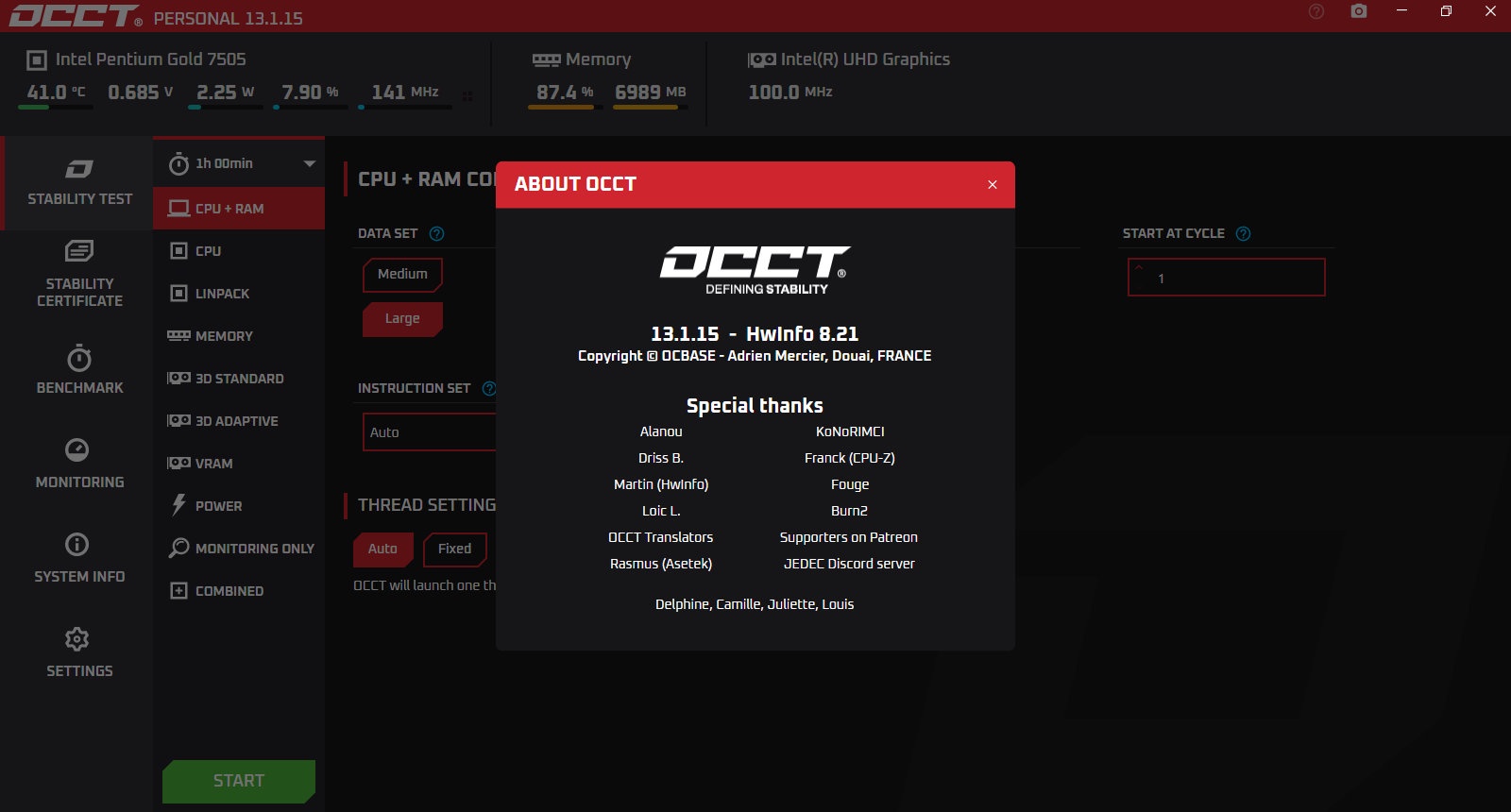Set thread settings to Fixed
The image size is (1511, 812).
455,549
